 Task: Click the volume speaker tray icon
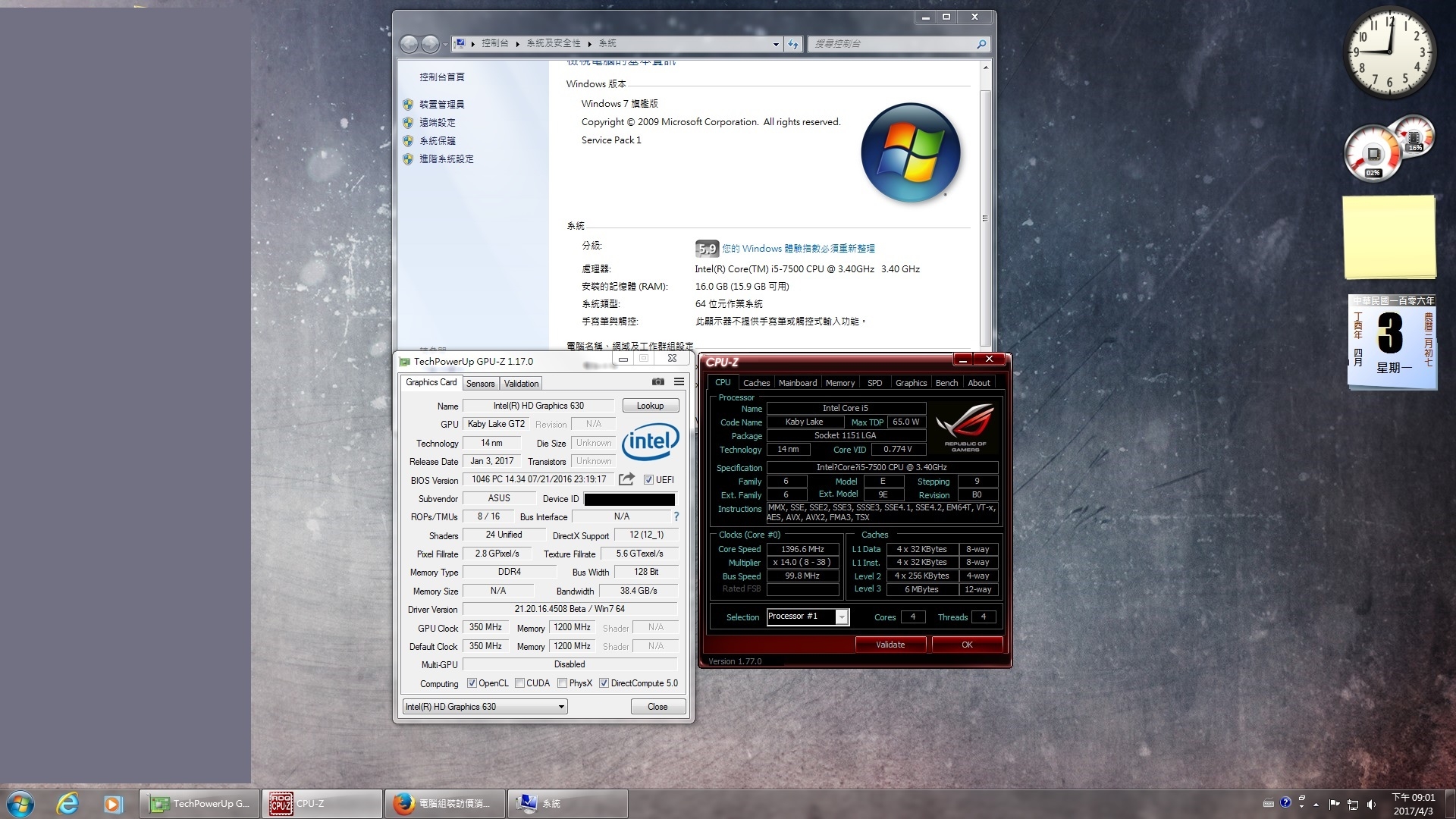pos(1371,804)
